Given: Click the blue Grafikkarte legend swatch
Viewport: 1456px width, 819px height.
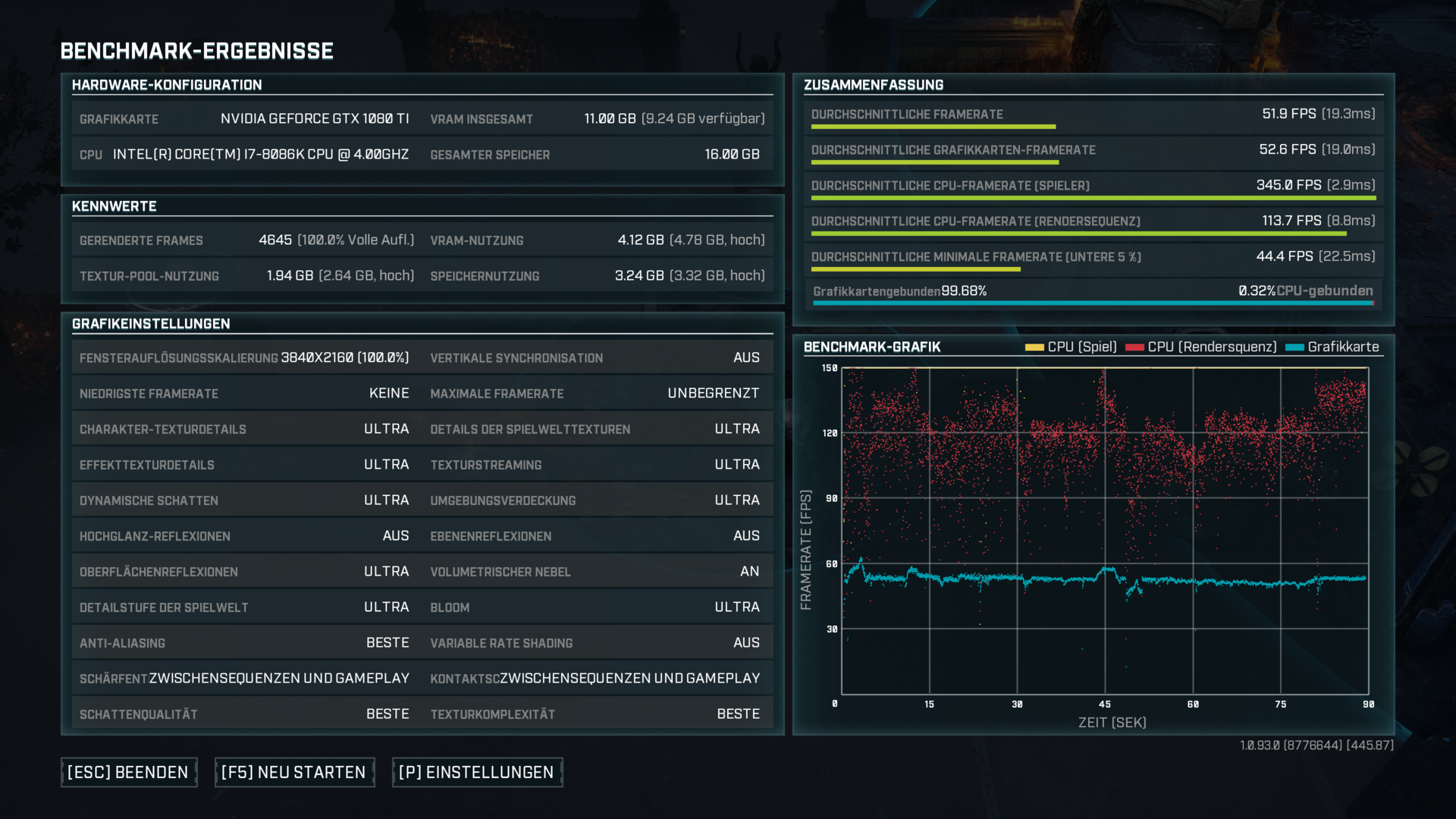Looking at the screenshot, I should (x=1294, y=347).
